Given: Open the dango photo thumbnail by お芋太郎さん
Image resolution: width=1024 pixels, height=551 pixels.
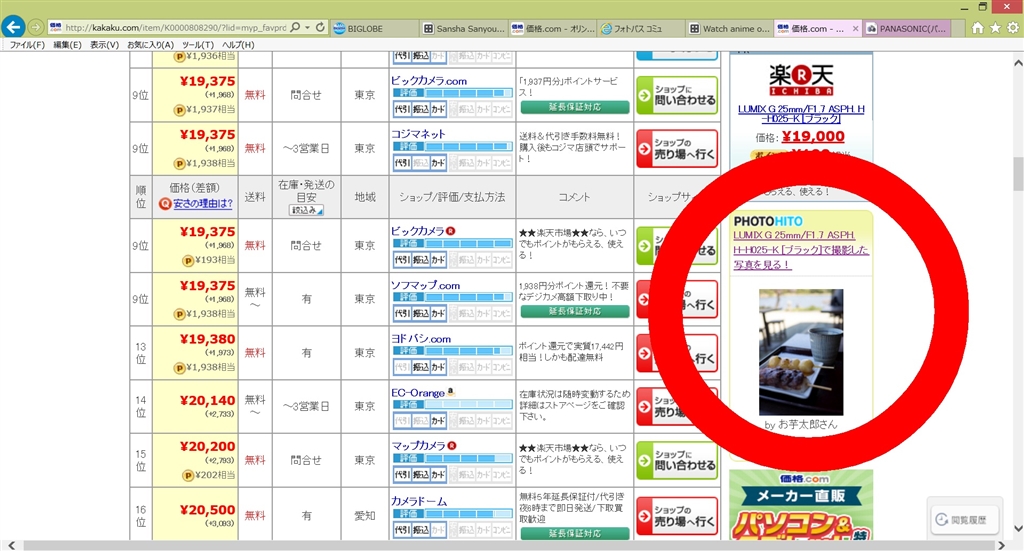Looking at the screenshot, I should (801, 352).
